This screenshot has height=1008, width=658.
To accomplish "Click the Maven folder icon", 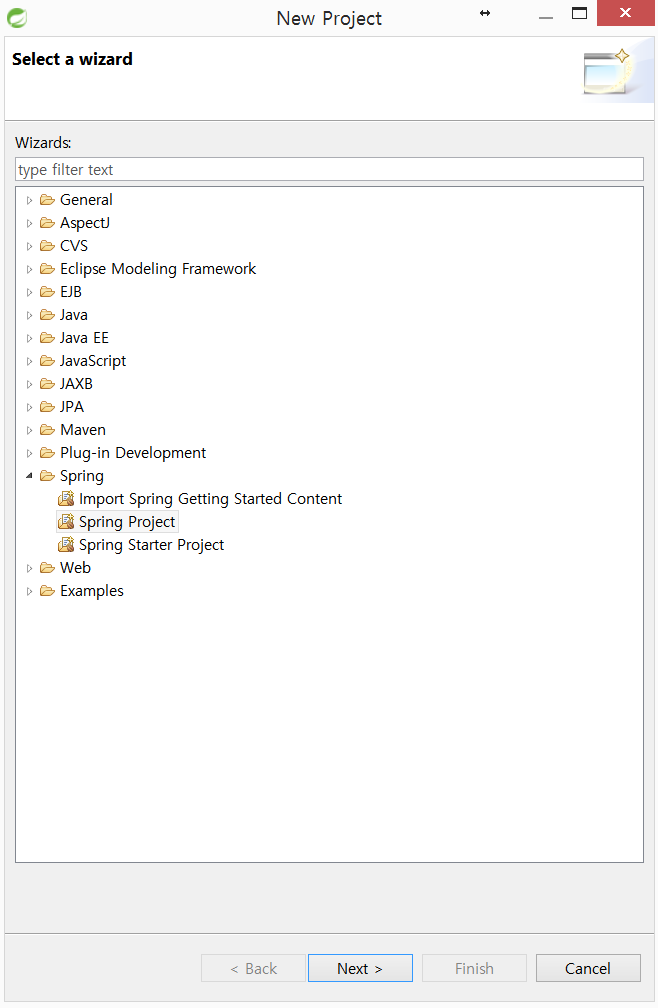I will (x=47, y=429).
